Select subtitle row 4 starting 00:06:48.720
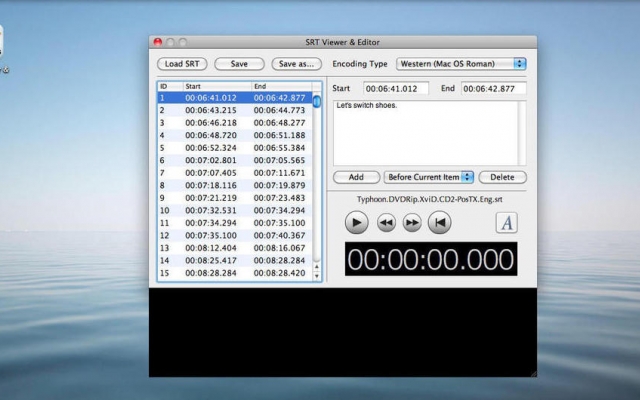This screenshot has width=640, height=400. (235, 136)
